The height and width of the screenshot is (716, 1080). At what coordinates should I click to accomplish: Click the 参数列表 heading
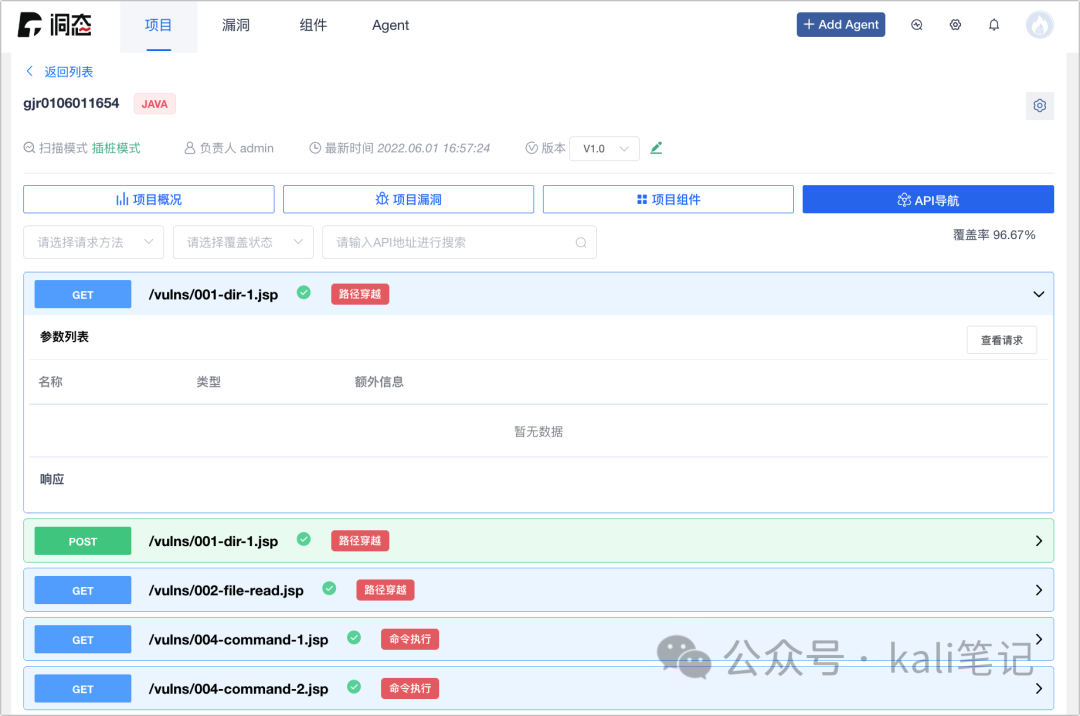pyautogui.click(x=64, y=337)
